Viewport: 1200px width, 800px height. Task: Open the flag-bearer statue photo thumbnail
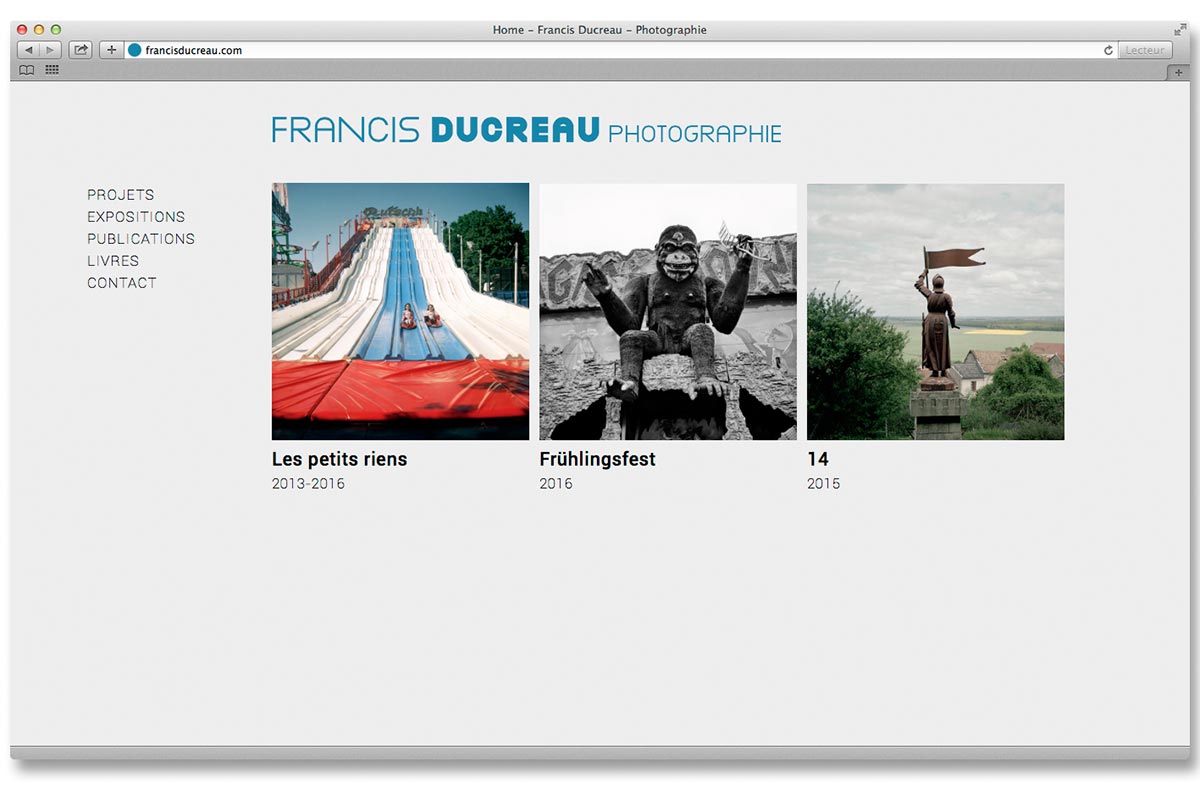[x=935, y=311]
